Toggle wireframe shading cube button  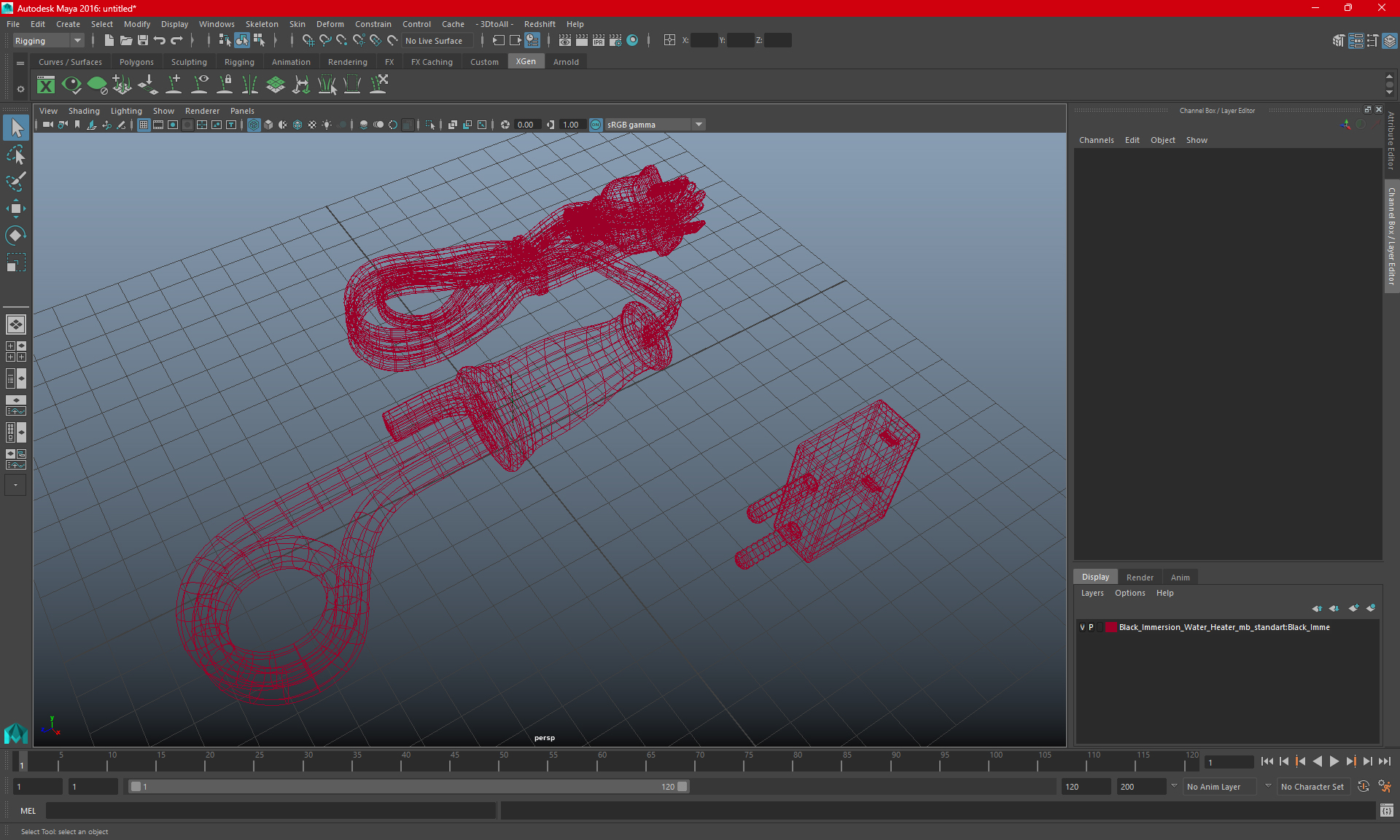pyautogui.click(x=254, y=125)
